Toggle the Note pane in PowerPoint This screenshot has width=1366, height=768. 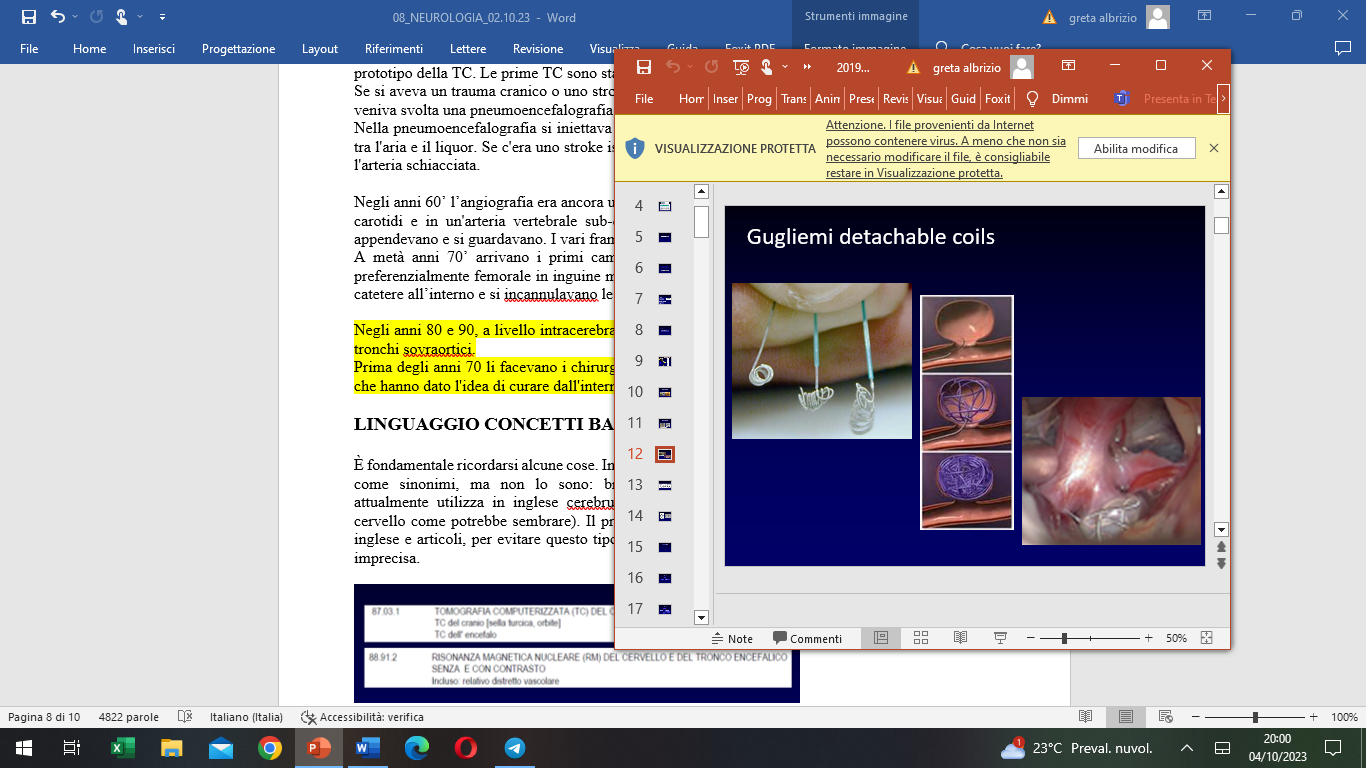click(x=732, y=638)
